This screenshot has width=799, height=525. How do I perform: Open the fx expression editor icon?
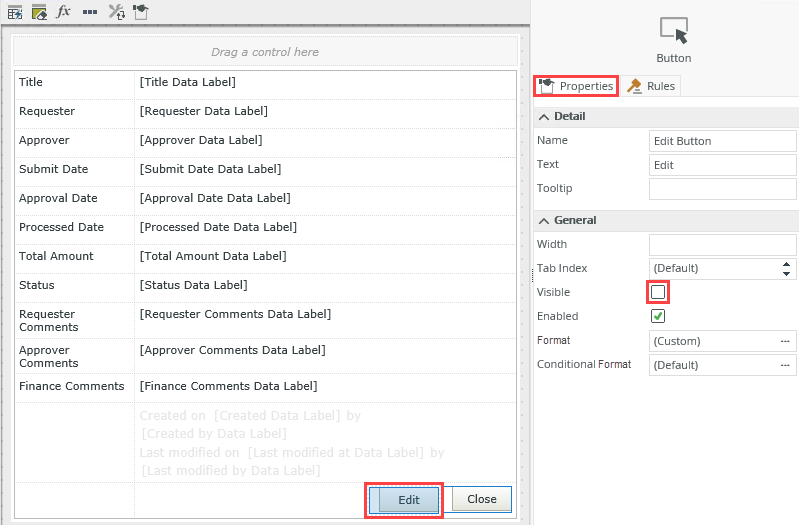pos(64,12)
